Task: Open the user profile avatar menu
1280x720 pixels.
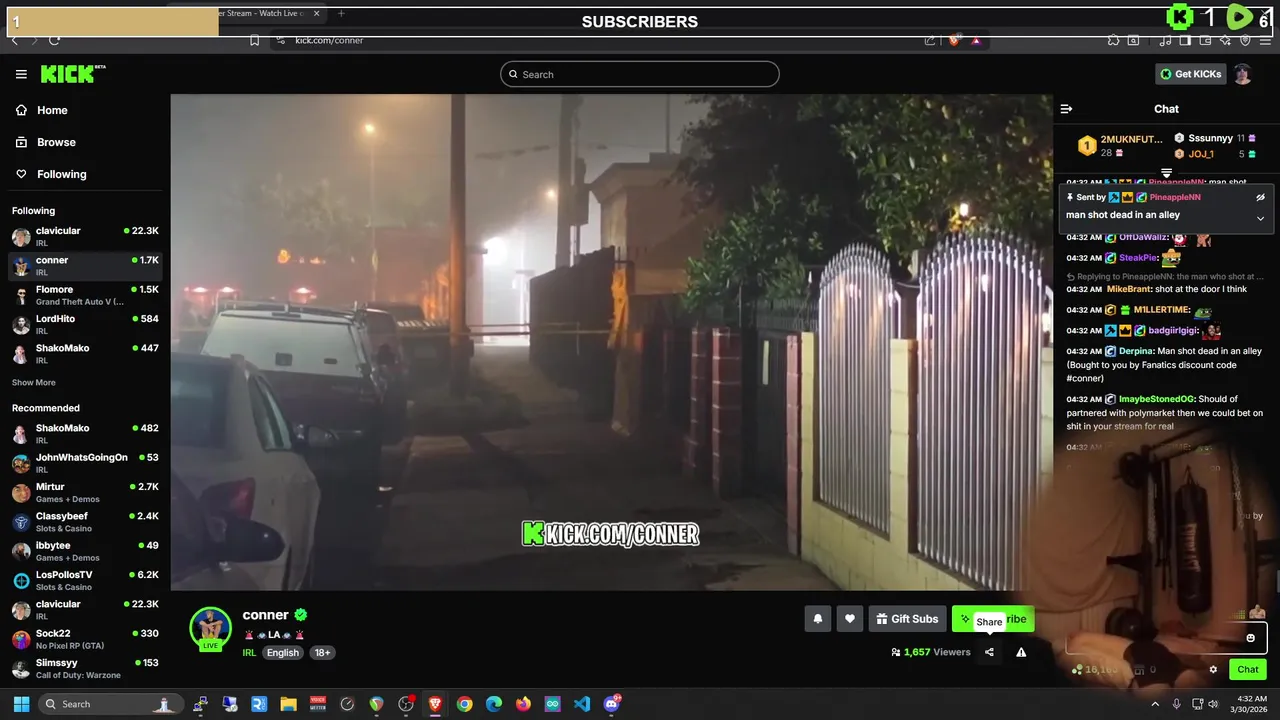Action: point(1242,74)
